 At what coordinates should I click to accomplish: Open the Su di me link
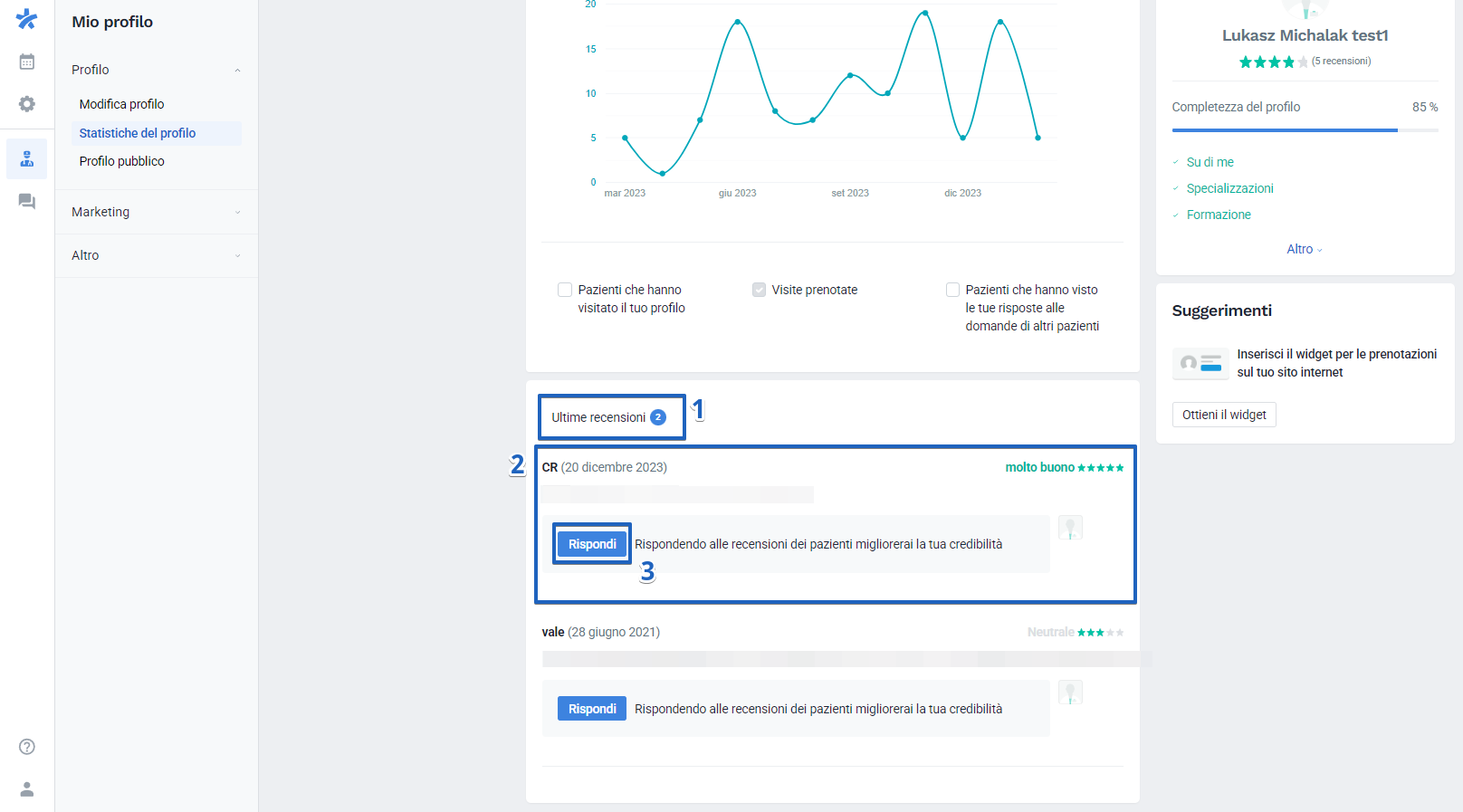tap(1210, 162)
